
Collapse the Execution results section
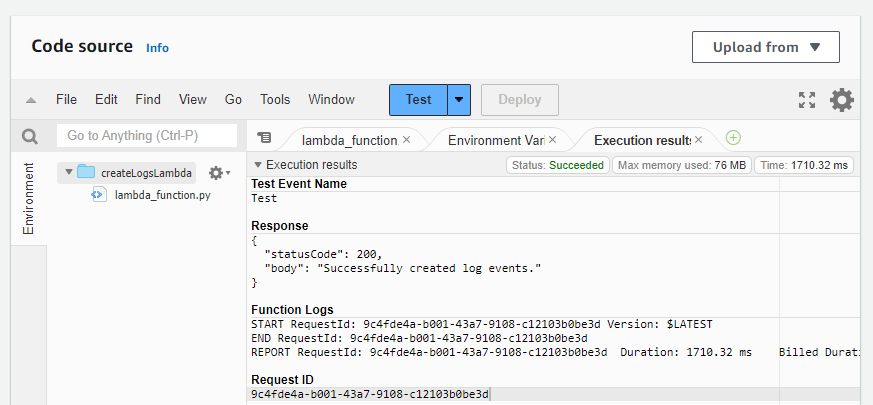coord(258,165)
